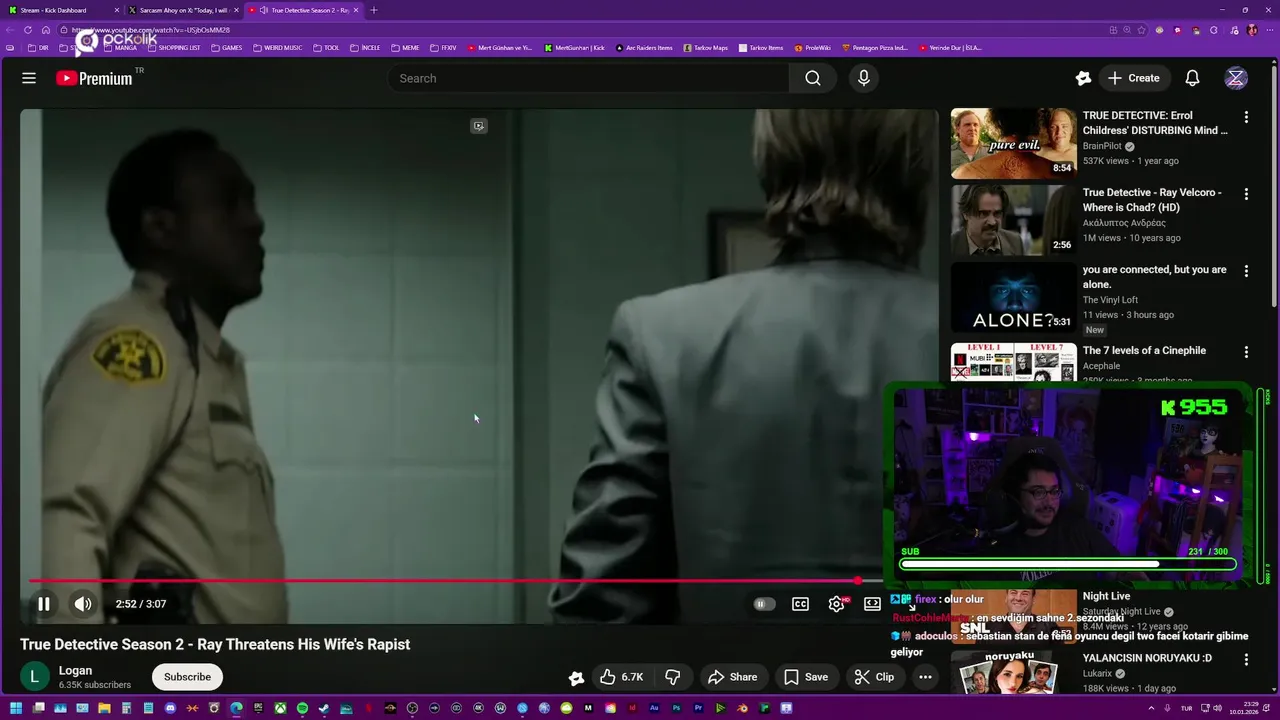
Task: Open 'you are connected, but you are alone' title
Action: pos(1154,277)
